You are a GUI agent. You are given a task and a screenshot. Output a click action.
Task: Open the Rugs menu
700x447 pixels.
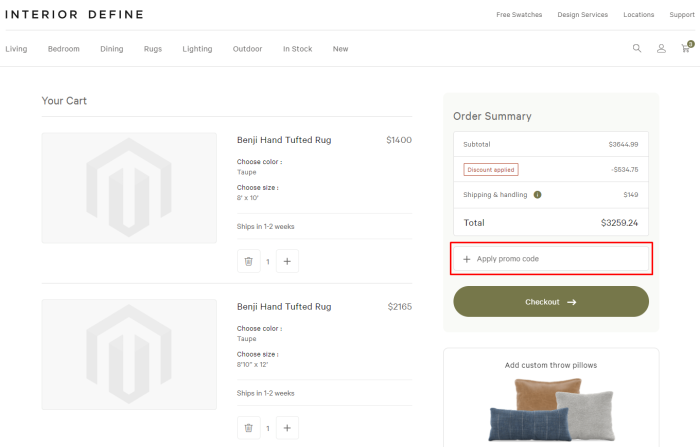153,49
